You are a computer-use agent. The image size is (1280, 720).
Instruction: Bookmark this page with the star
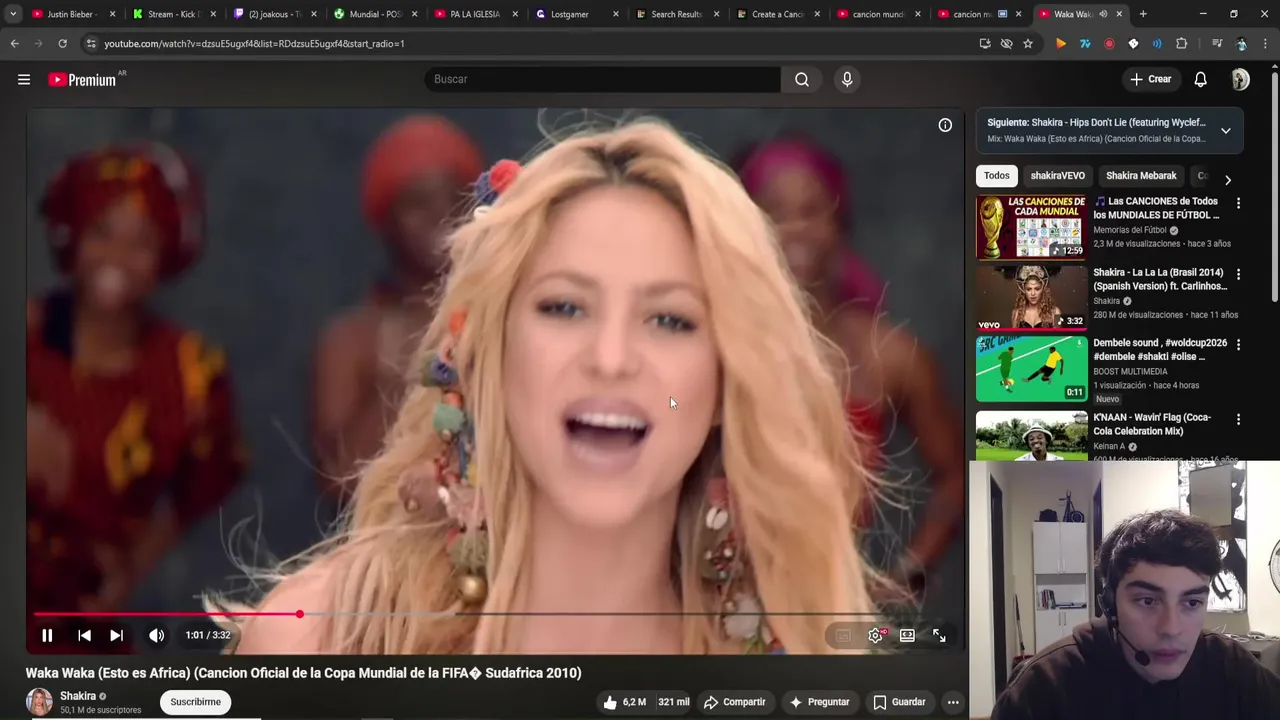(1028, 44)
